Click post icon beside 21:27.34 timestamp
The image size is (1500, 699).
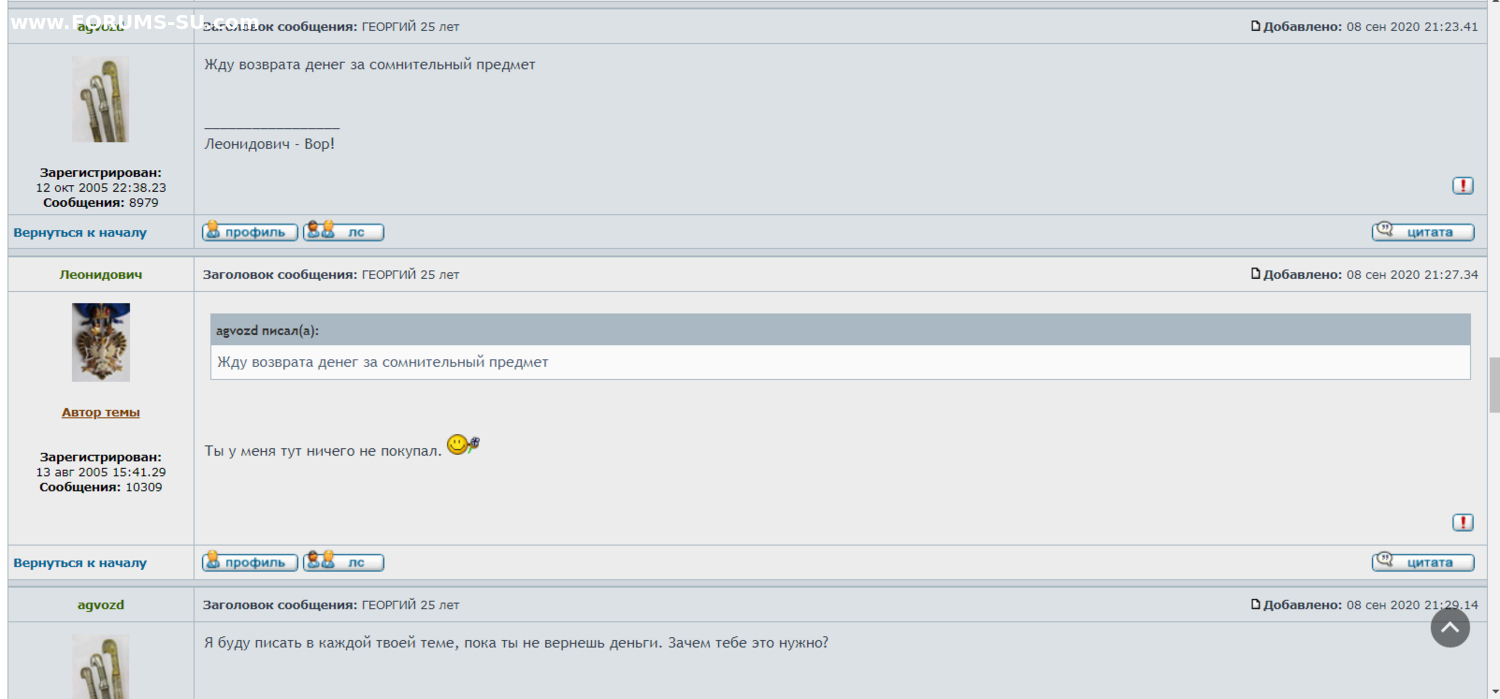click(1256, 274)
